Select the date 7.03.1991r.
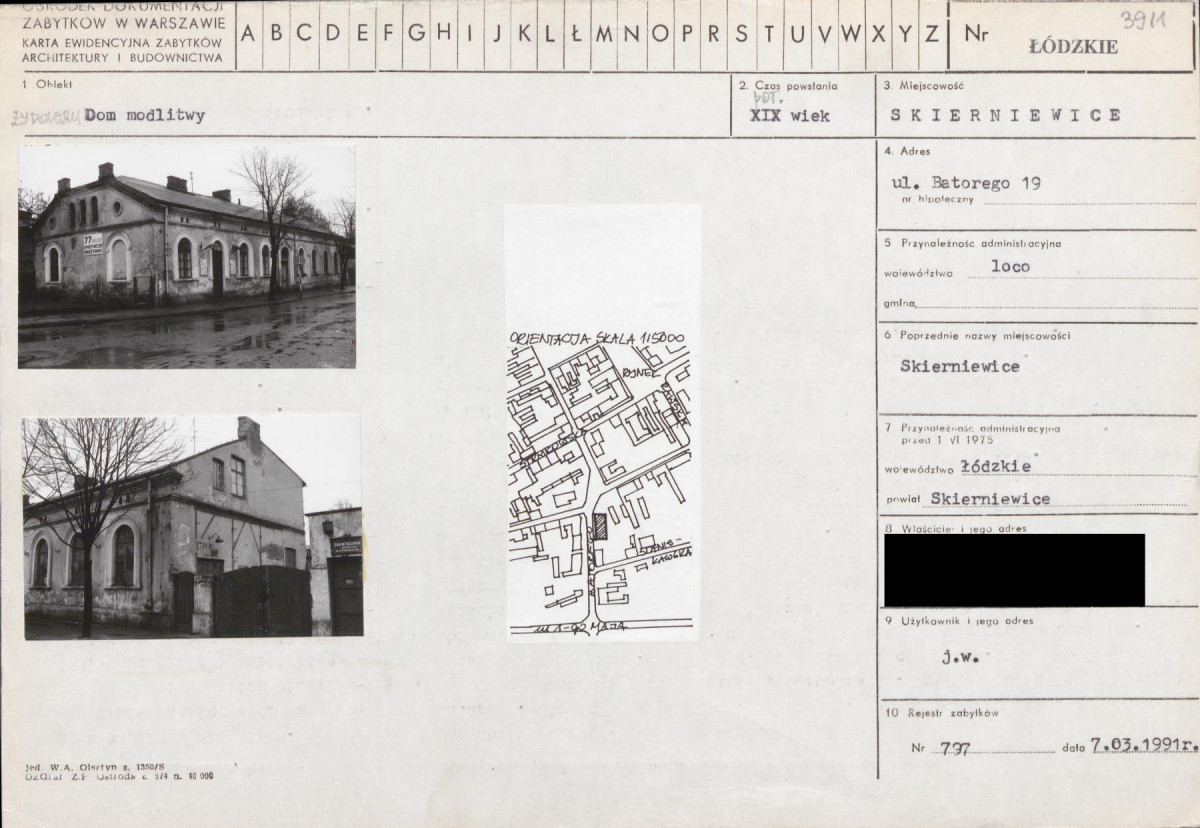This screenshot has width=1200, height=828. (1144, 745)
